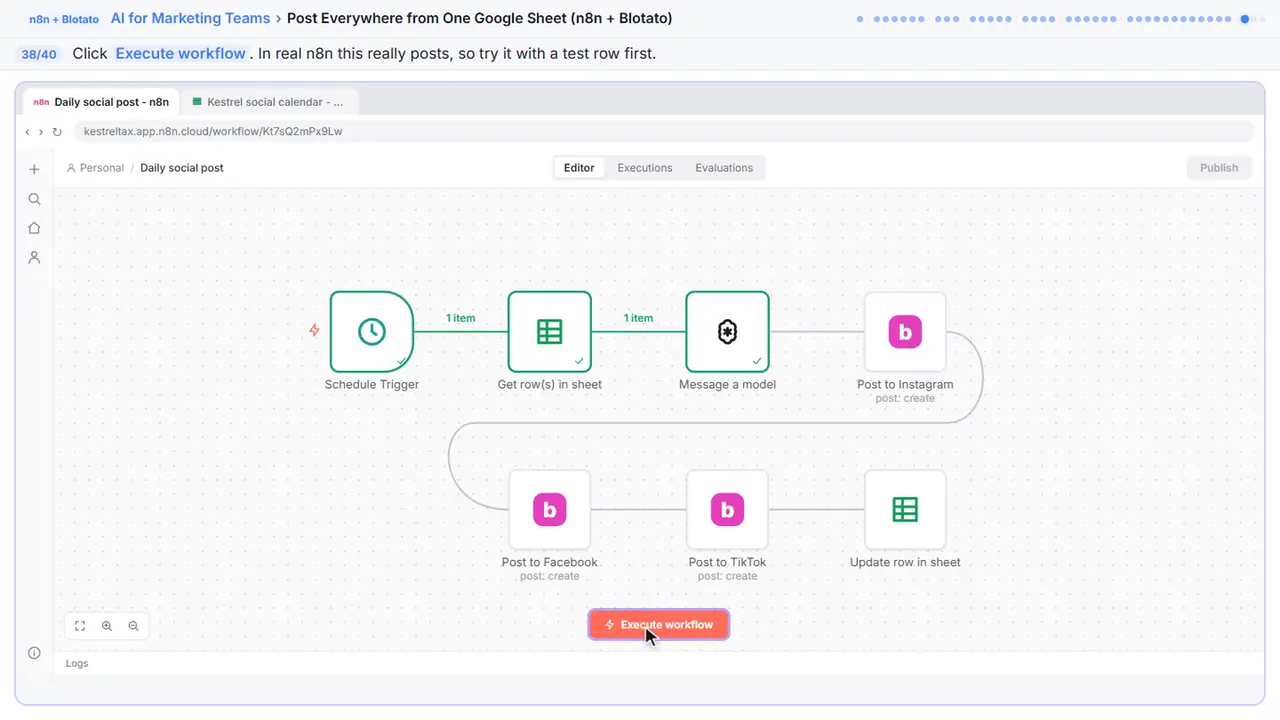Switch to the Editor tab
1280x720 pixels.
[579, 168]
